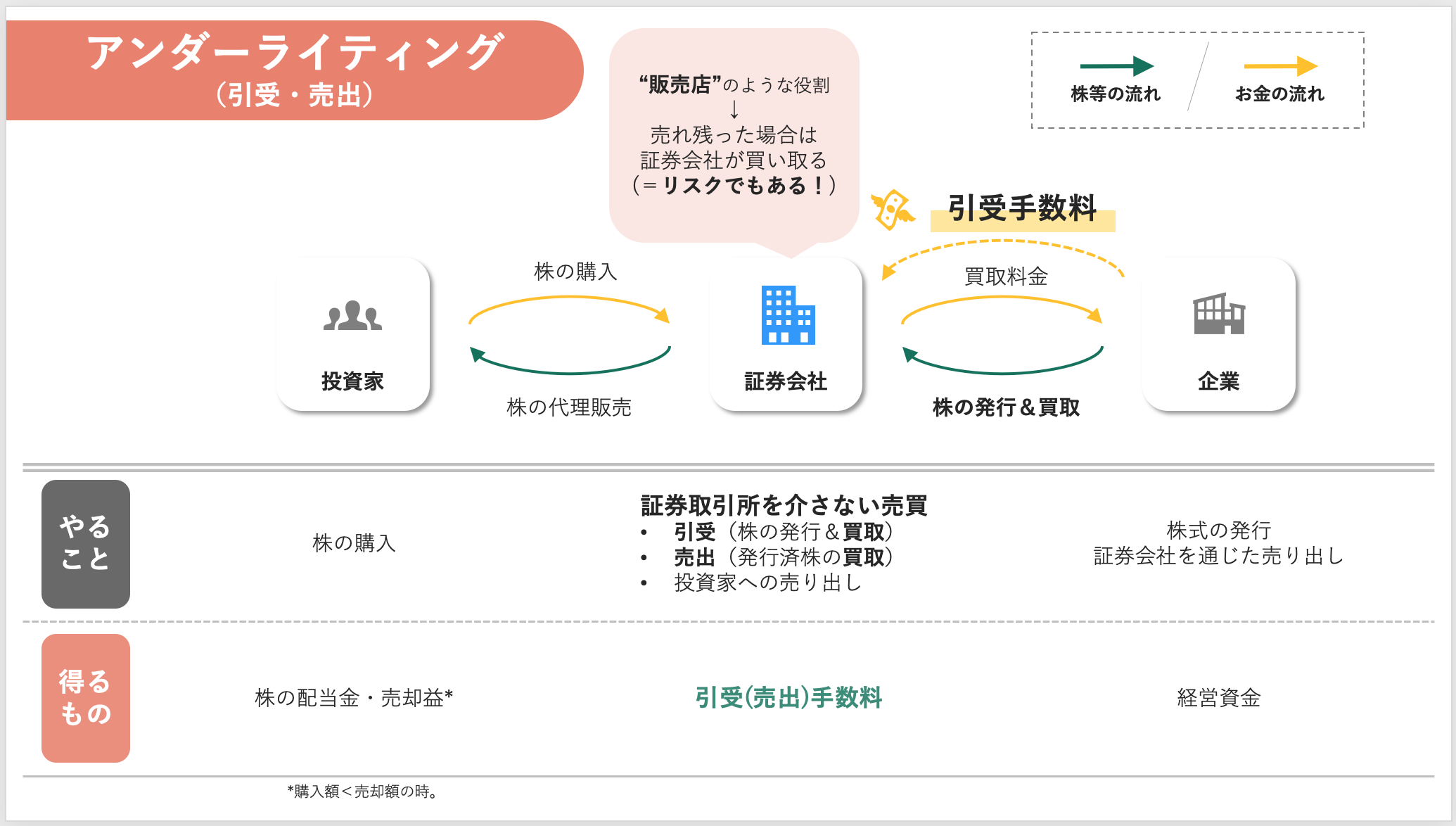Click the 証券取引所を介さない売買 heading

[783, 504]
